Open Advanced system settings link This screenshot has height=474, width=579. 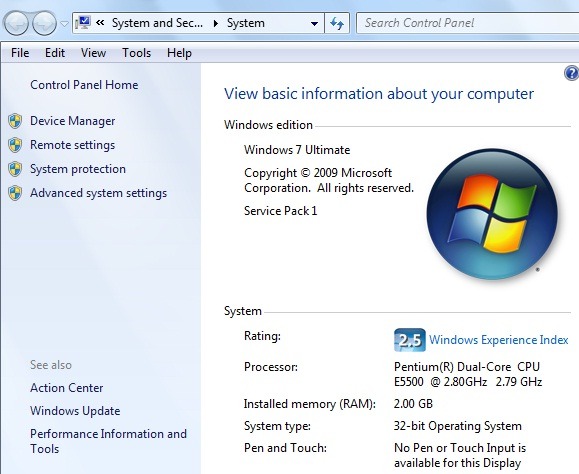98,193
